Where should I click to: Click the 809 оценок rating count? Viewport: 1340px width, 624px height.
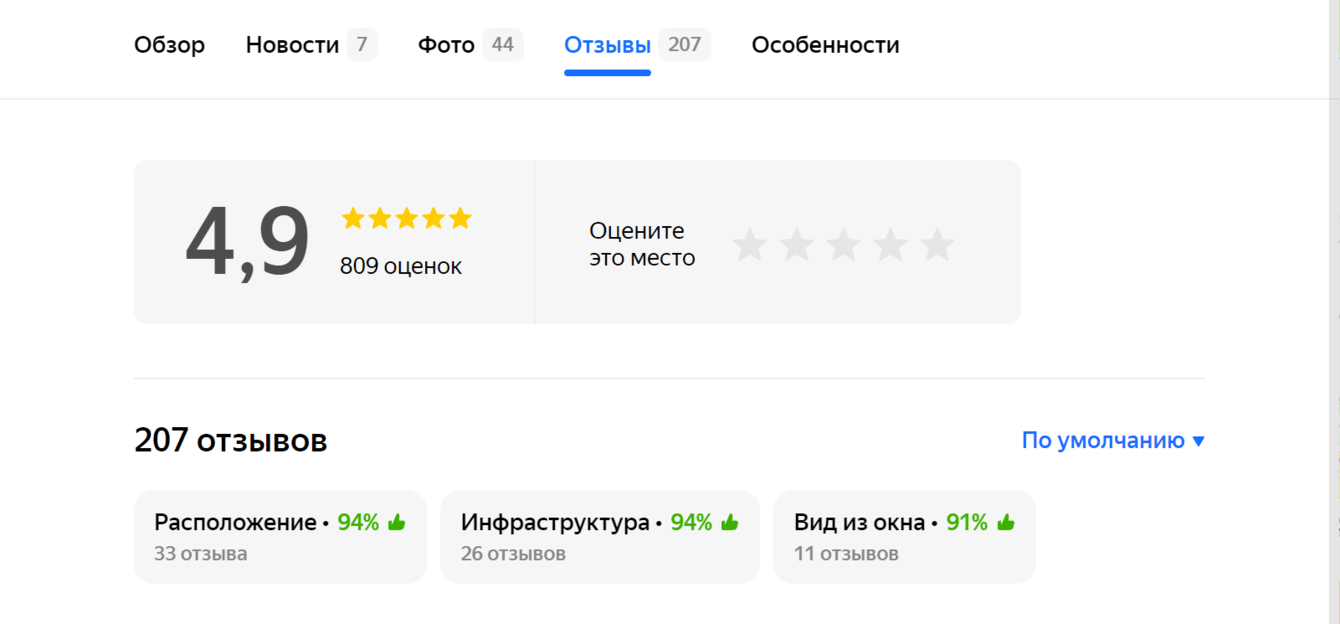pos(401,267)
